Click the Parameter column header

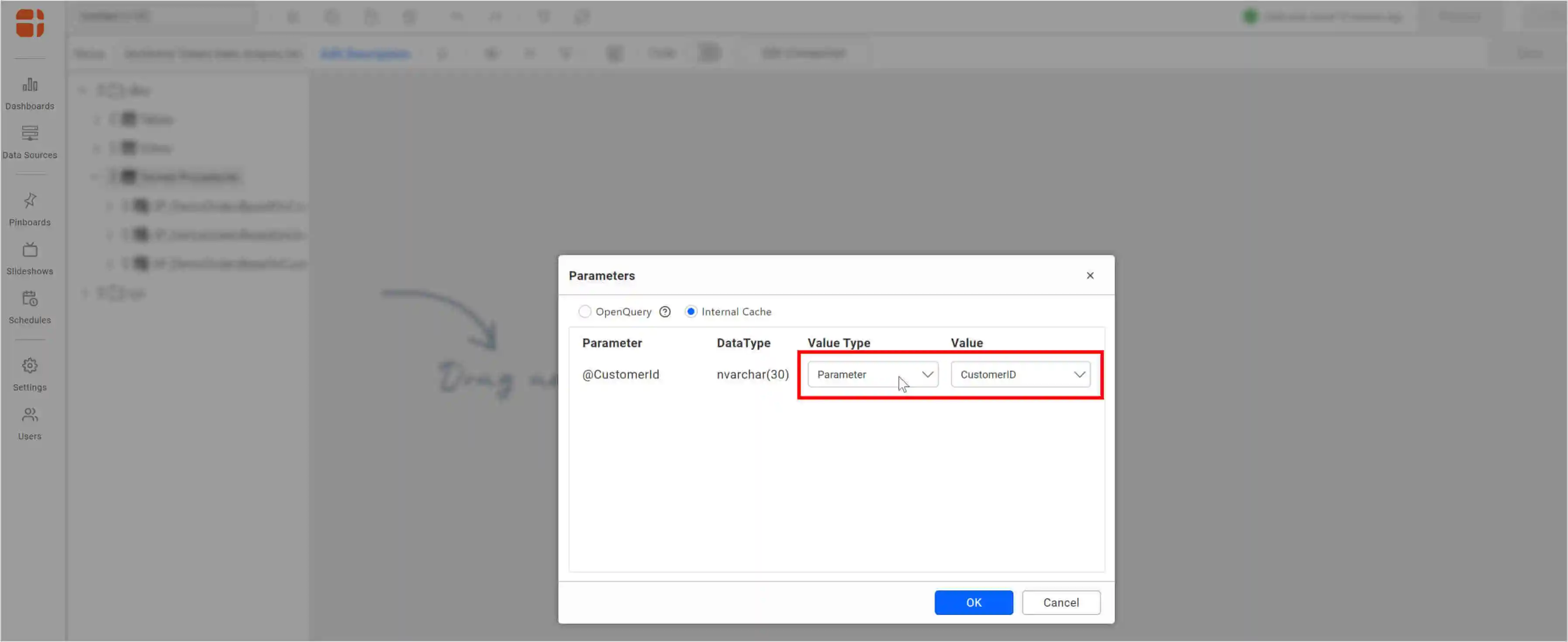pos(612,343)
